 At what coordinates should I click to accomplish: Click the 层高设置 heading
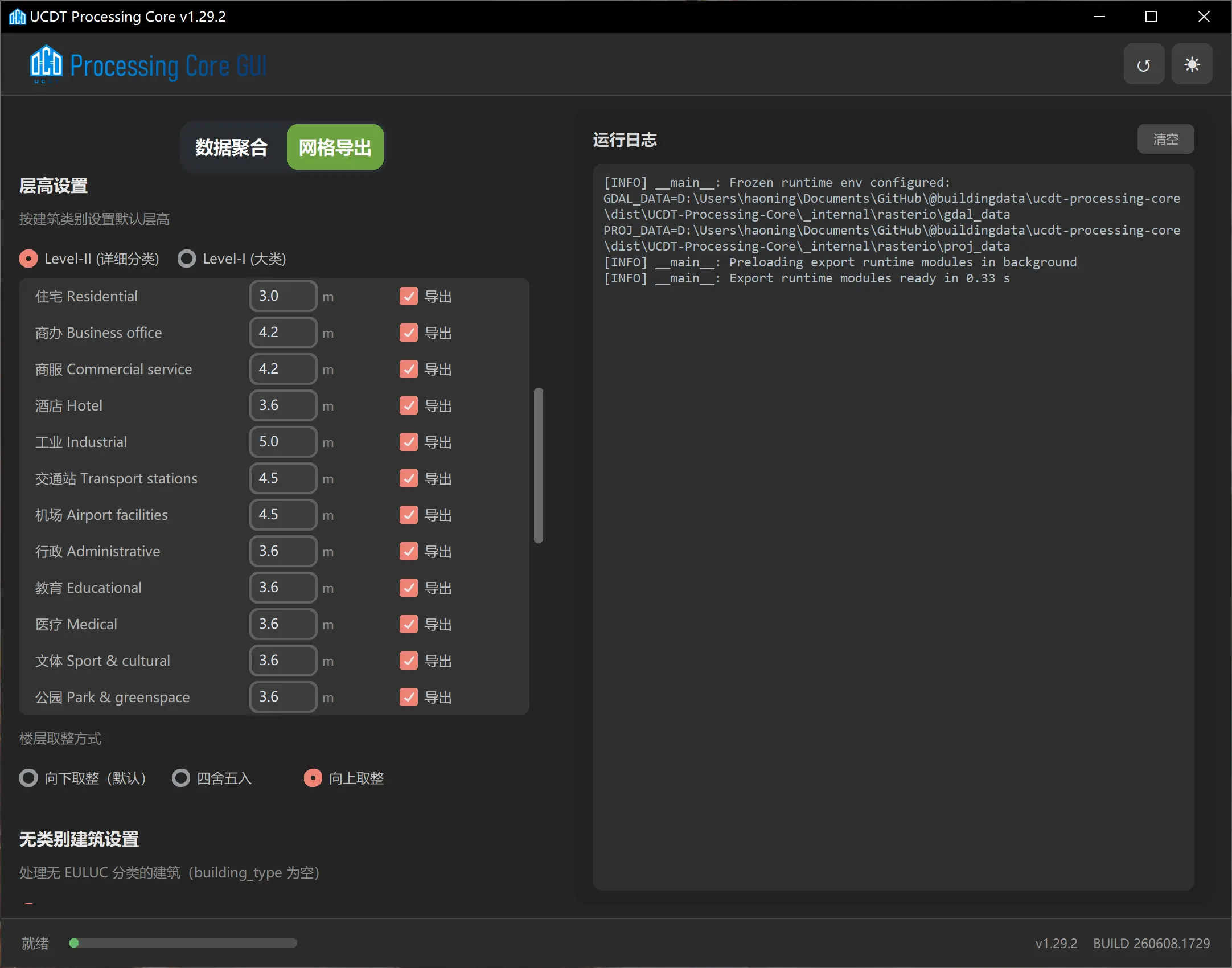[x=54, y=186]
